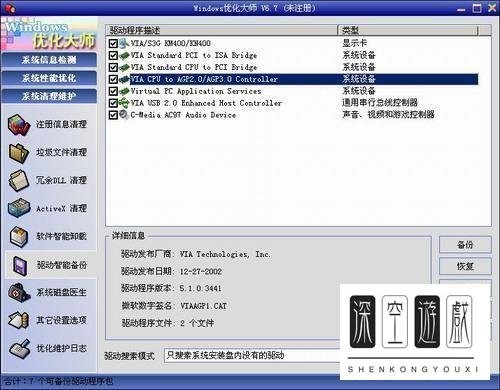Viewport: 500px width, 390px height.
Task: Click the app logo icon in title bar
Action: coord(9,8)
